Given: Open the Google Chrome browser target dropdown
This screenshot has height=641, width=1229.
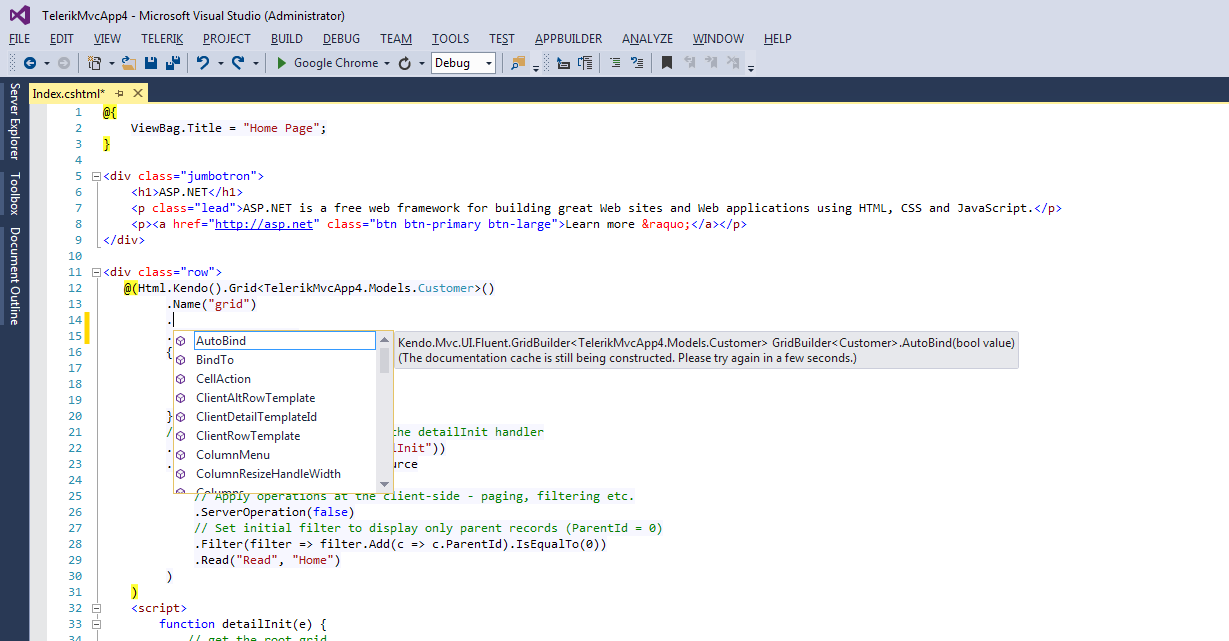Looking at the screenshot, I should [387, 63].
